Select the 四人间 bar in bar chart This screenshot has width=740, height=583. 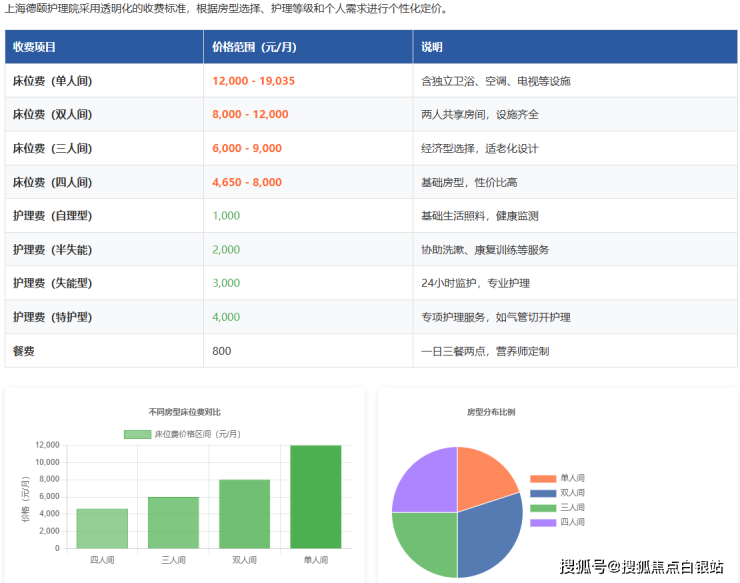102,528
